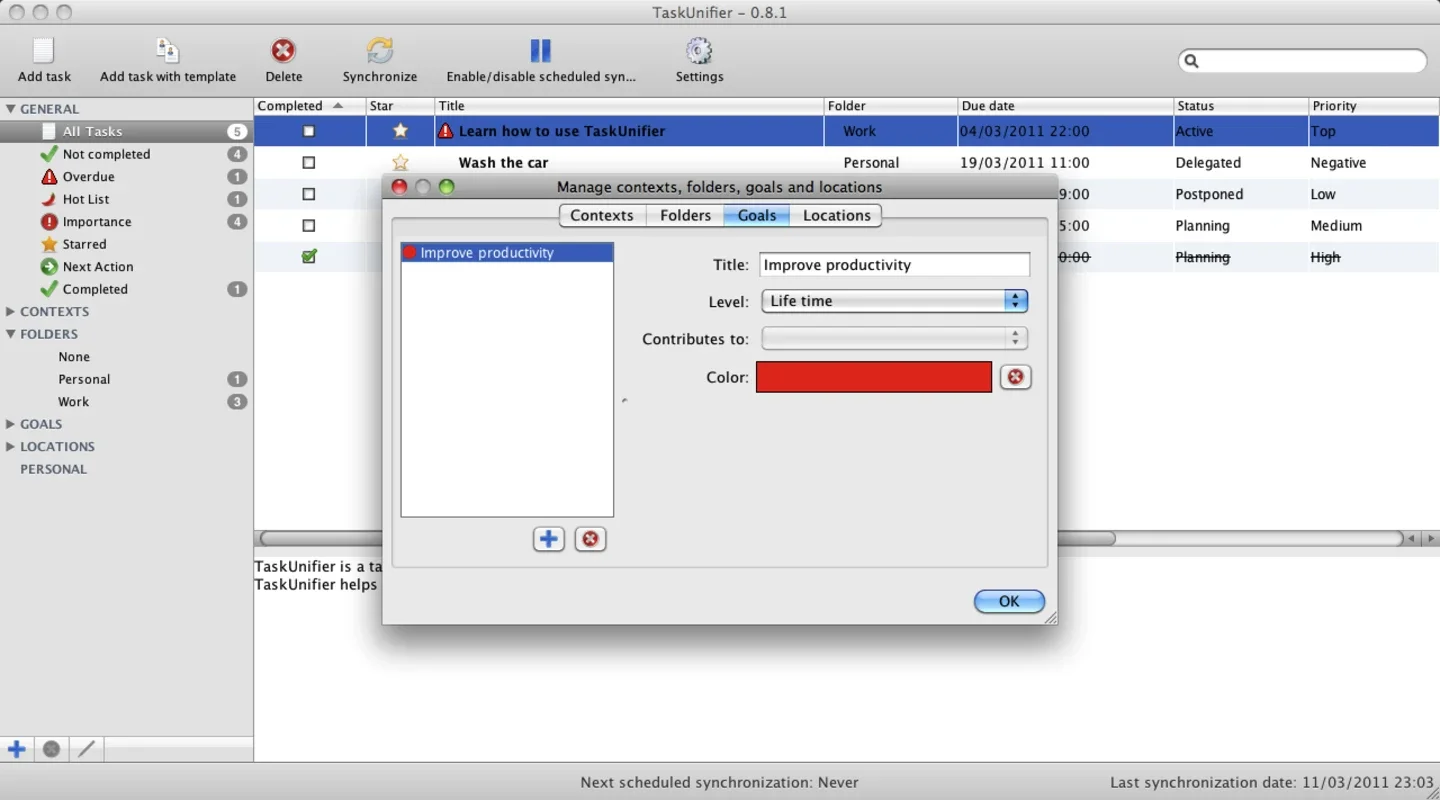Viewport: 1440px width, 800px height.
Task: Click the Delete toolbar icon
Action: (x=284, y=50)
